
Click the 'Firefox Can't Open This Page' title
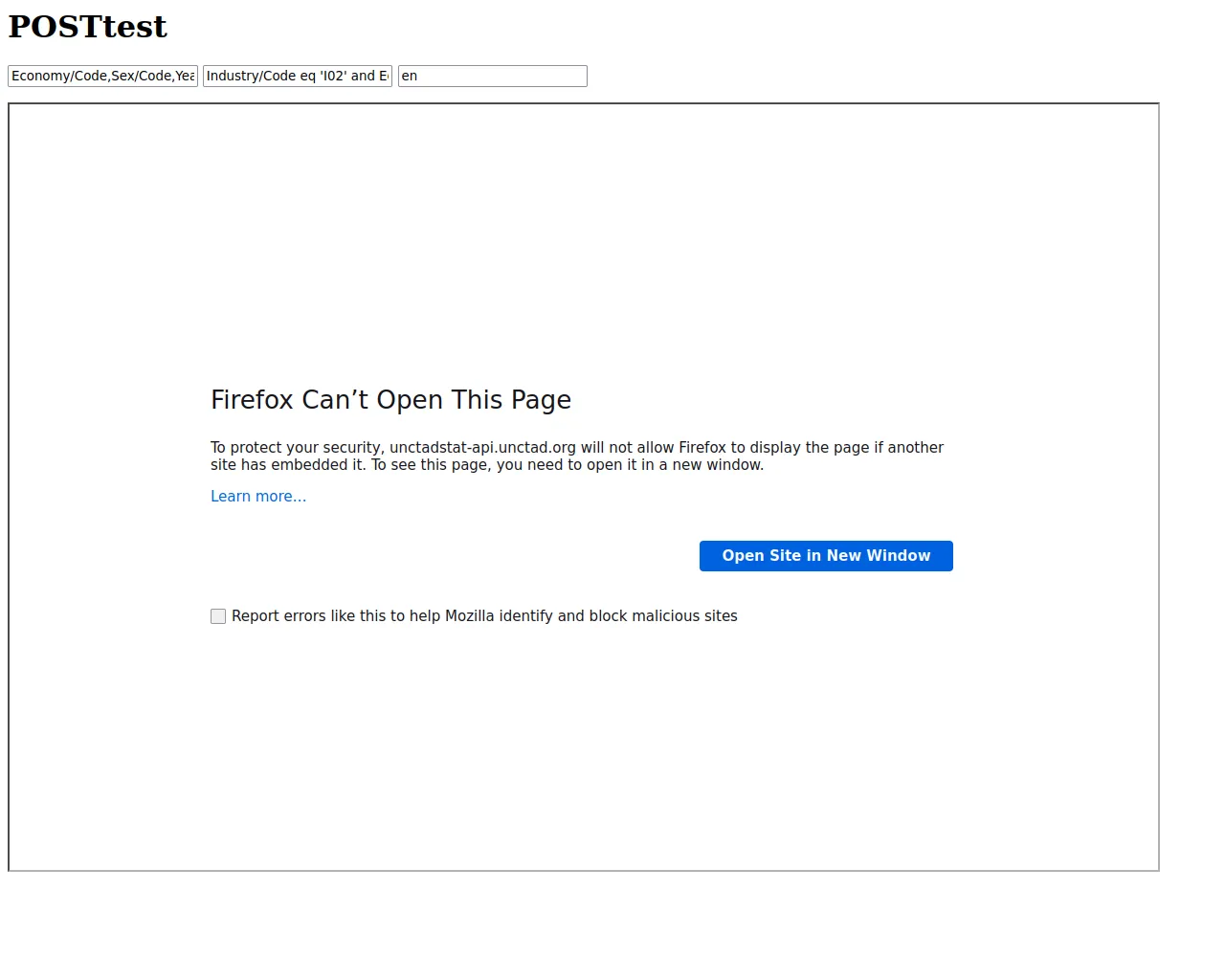390,399
